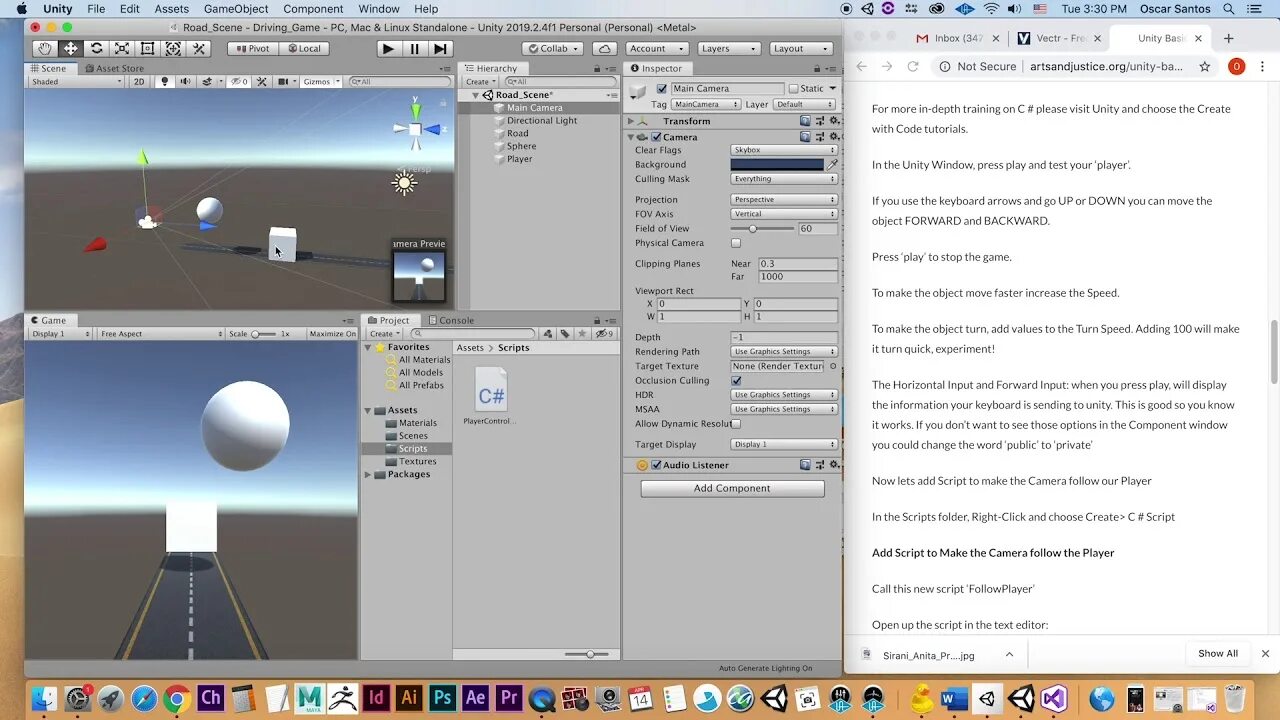The width and height of the screenshot is (1280, 720).
Task: Open Camera component settings gear
Action: tap(832, 137)
